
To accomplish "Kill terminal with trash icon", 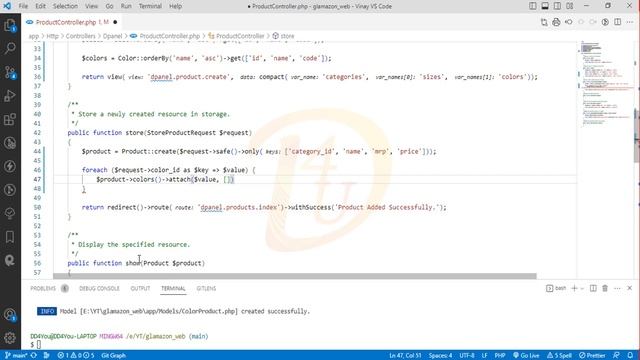I will [605, 288].
